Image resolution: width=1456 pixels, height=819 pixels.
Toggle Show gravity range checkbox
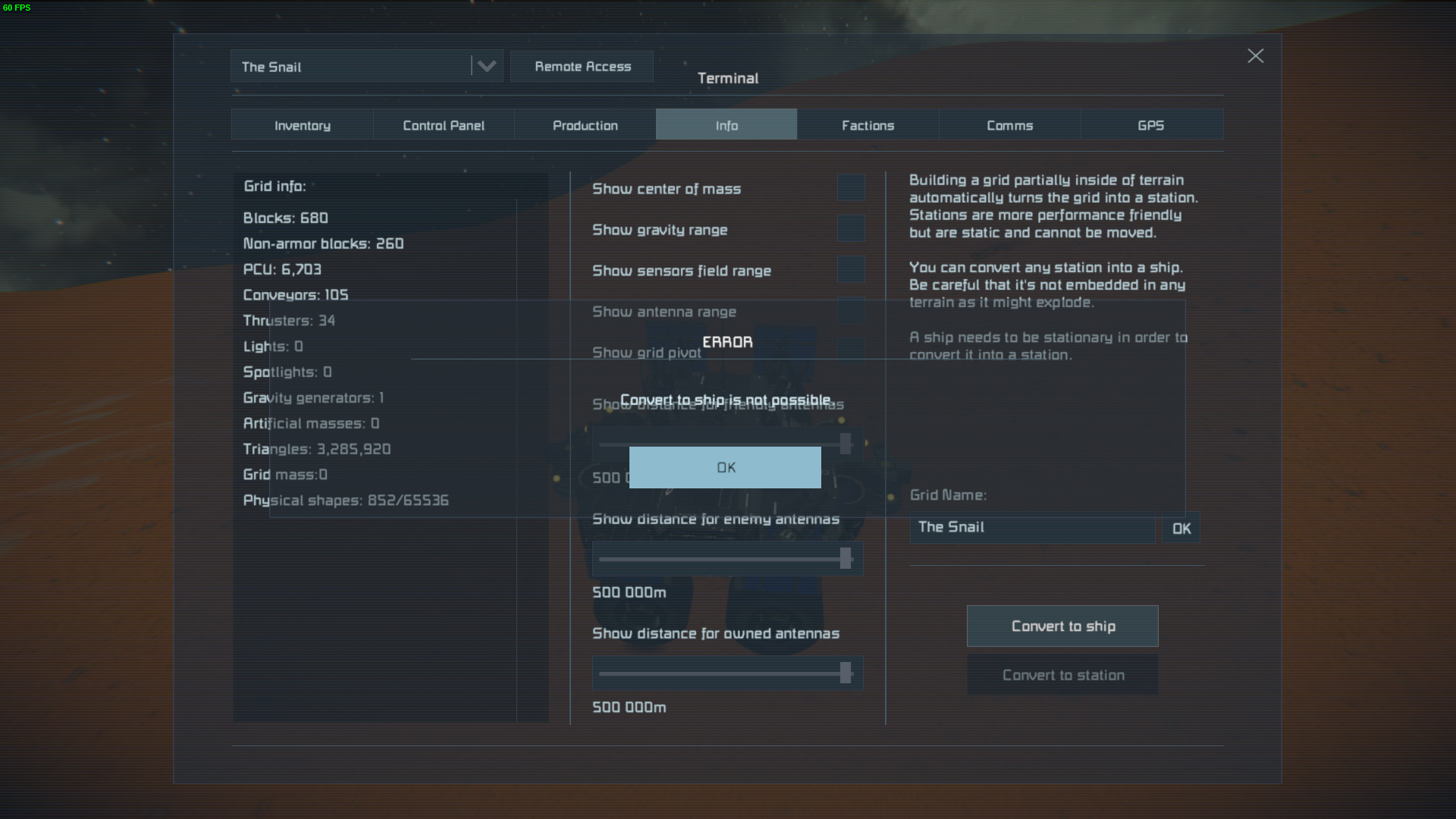(850, 229)
